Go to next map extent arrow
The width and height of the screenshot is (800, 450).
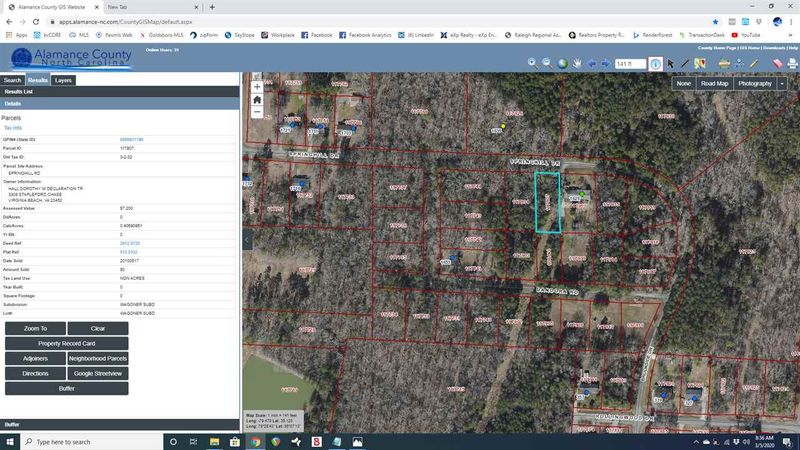606,63
